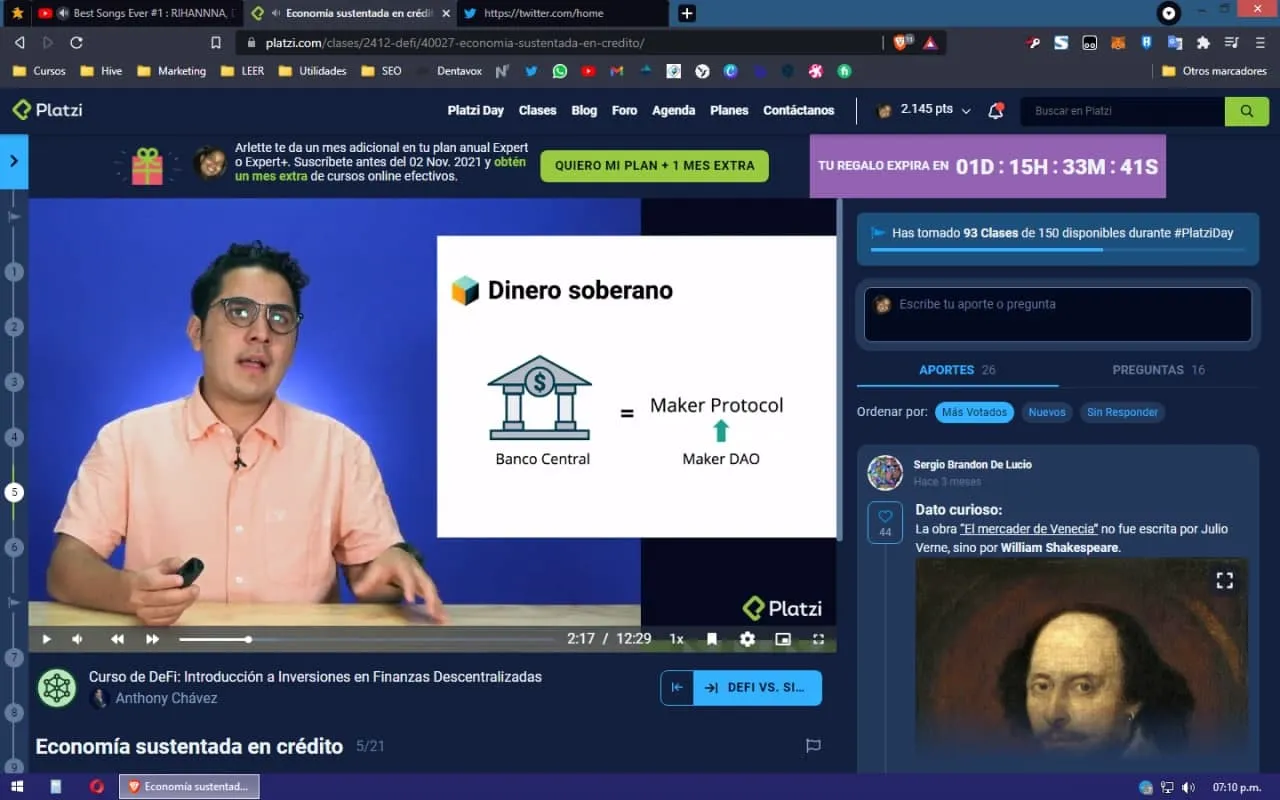This screenshot has height=800, width=1280.
Task: Rewind the video with the back arrows
Action: click(x=117, y=639)
